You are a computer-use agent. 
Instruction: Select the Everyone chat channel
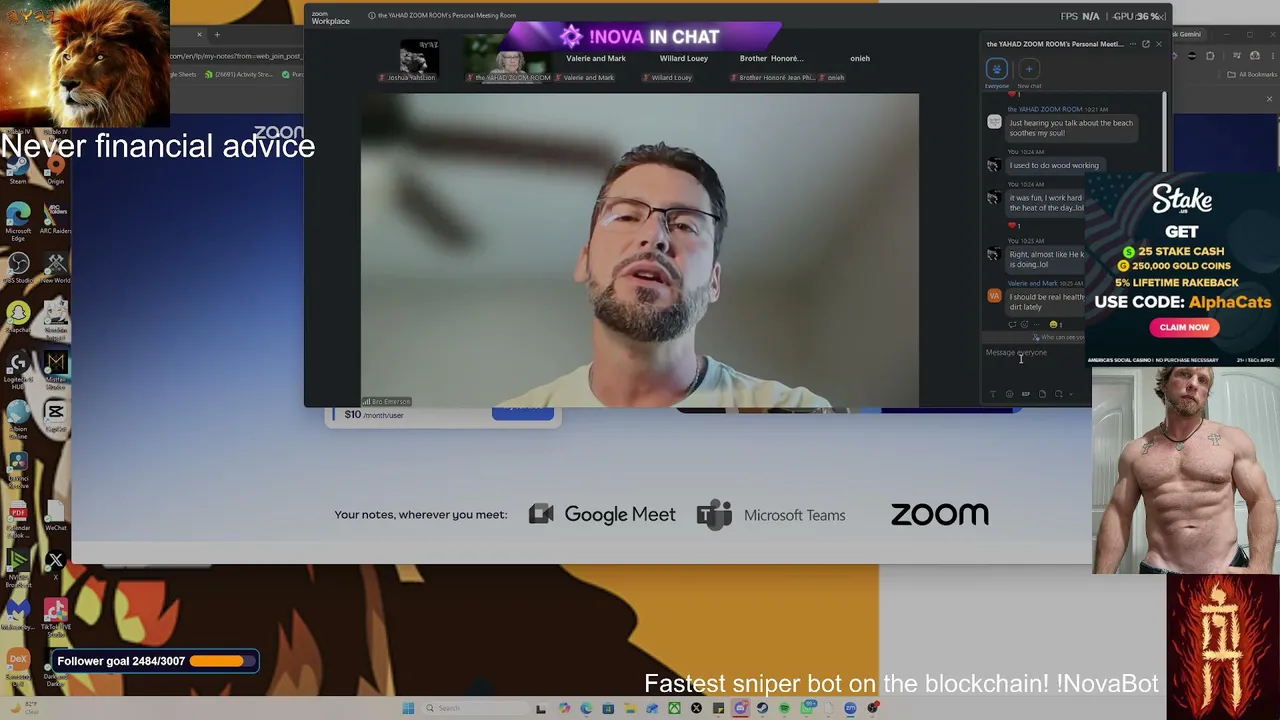pos(997,71)
